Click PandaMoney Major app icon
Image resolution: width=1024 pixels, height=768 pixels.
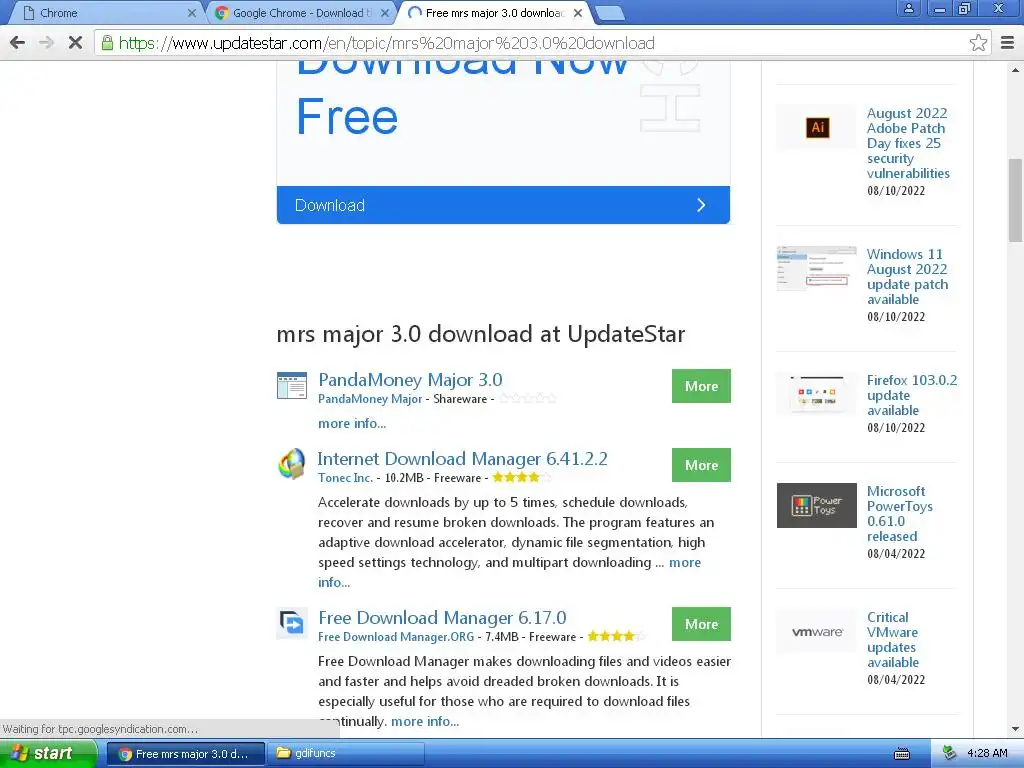coord(291,385)
